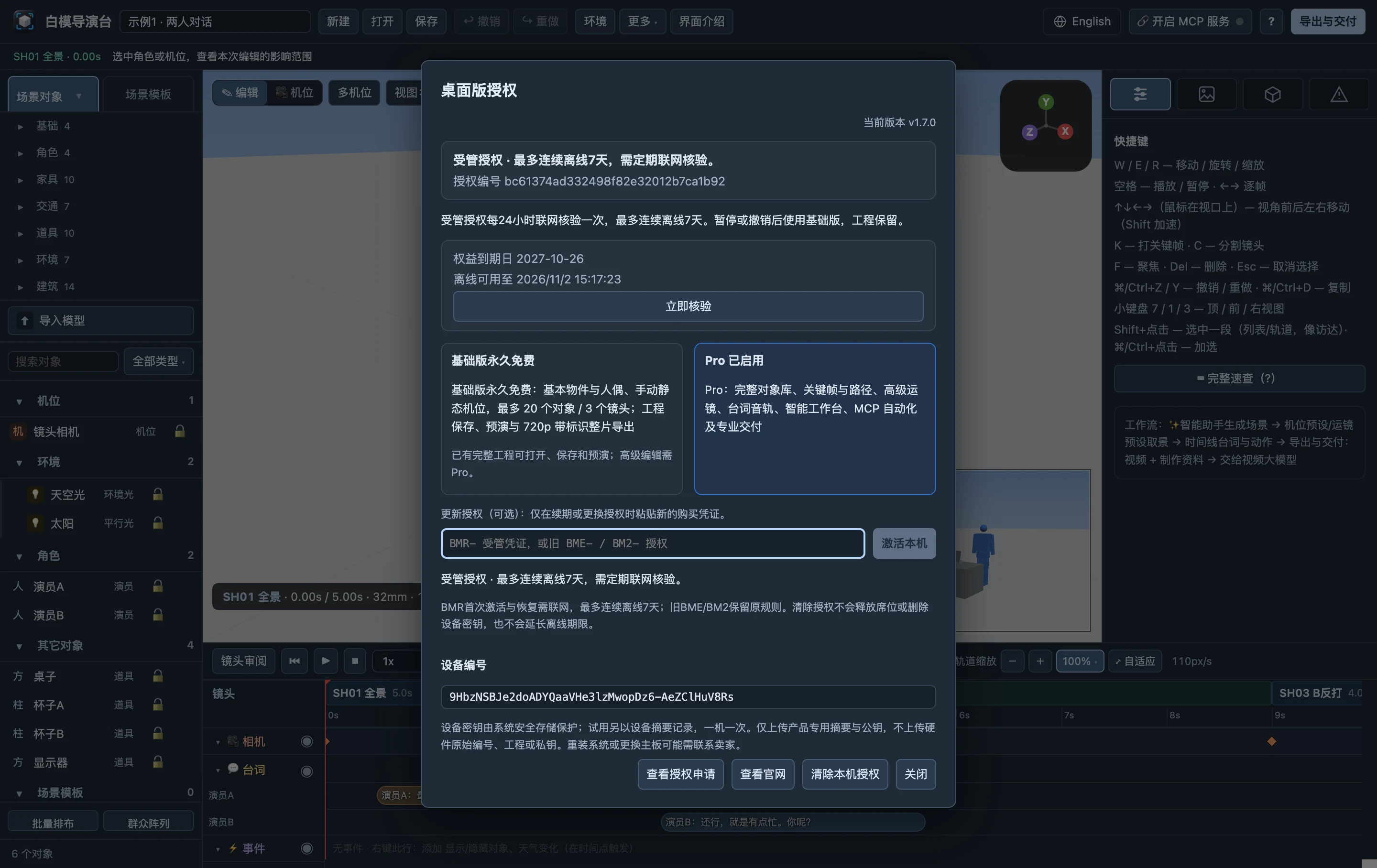Screen dimensions: 1377x868
Task: Toggle lock icon on 演员A row
Action: pos(158,586)
